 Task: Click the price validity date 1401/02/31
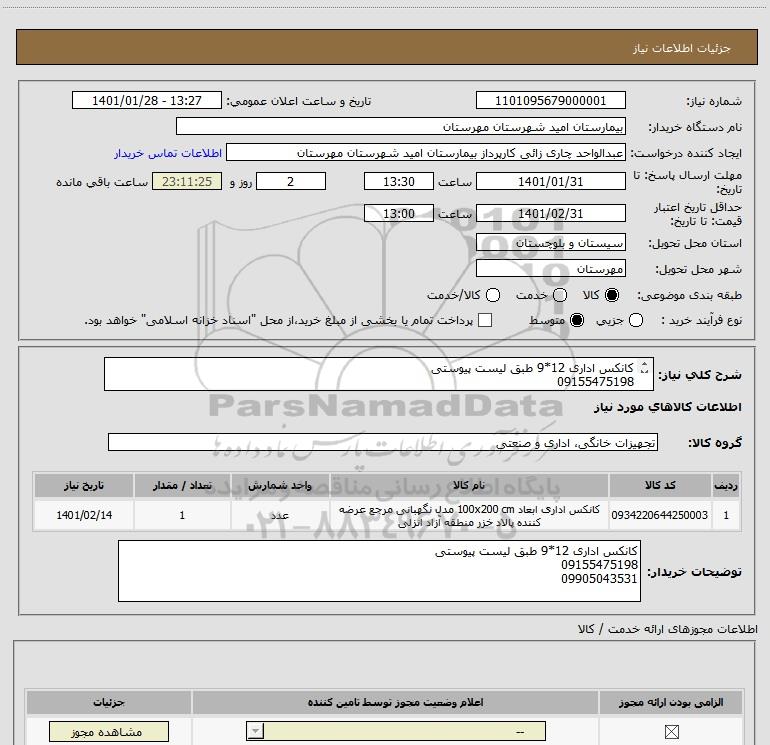(550, 214)
